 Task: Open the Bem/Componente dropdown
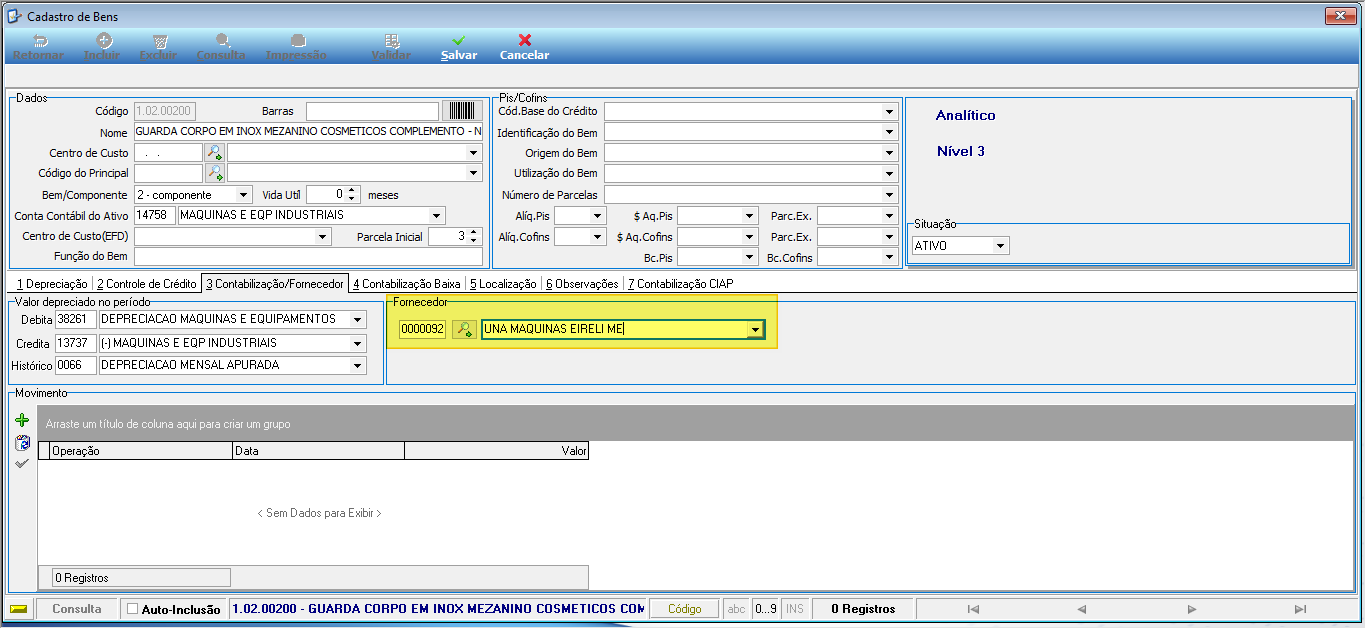click(x=244, y=195)
